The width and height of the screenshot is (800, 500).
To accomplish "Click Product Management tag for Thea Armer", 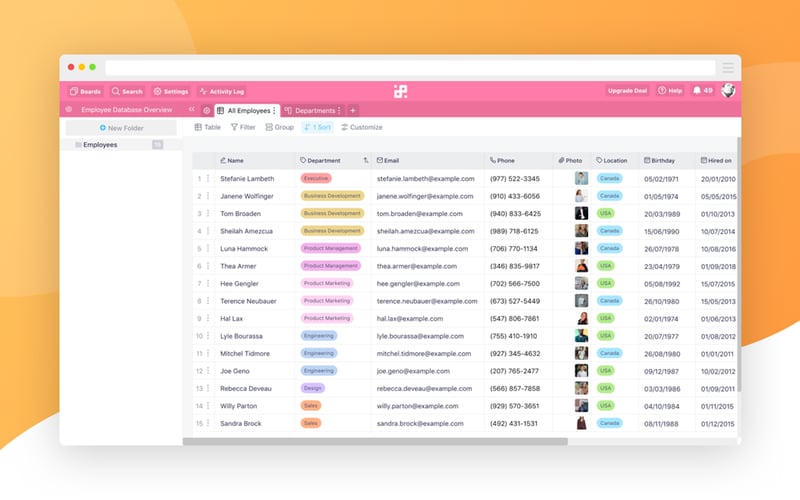I will coord(331,266).
